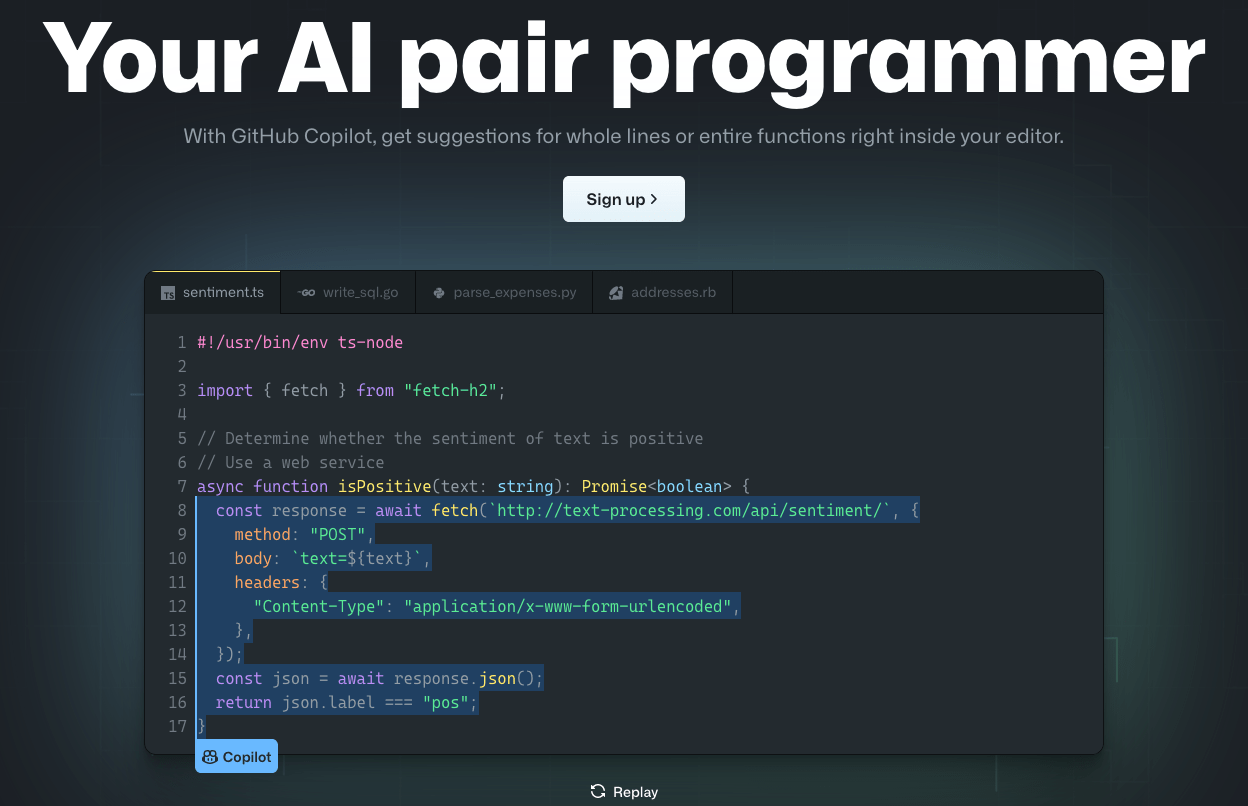
Task: Activate the sentiment.ts tab label
Action: click(x=223, y=293)
